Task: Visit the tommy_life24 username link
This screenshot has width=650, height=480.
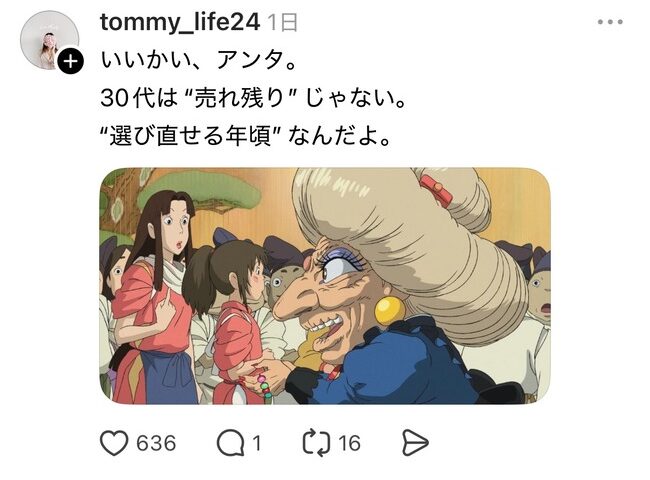Action: (x=180, y=22)
